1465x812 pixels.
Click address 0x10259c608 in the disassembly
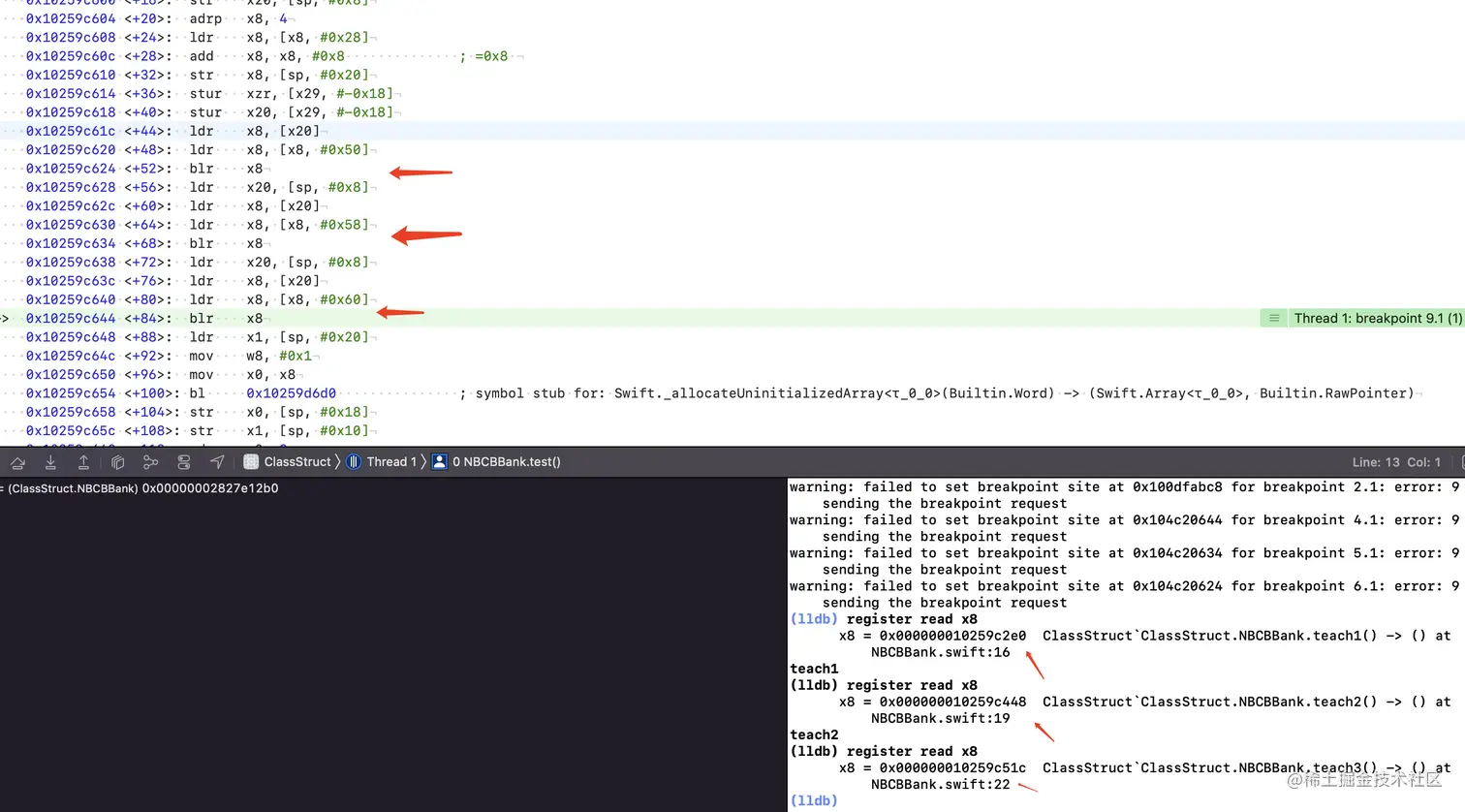pyautogui.click(x=71, y=38)
